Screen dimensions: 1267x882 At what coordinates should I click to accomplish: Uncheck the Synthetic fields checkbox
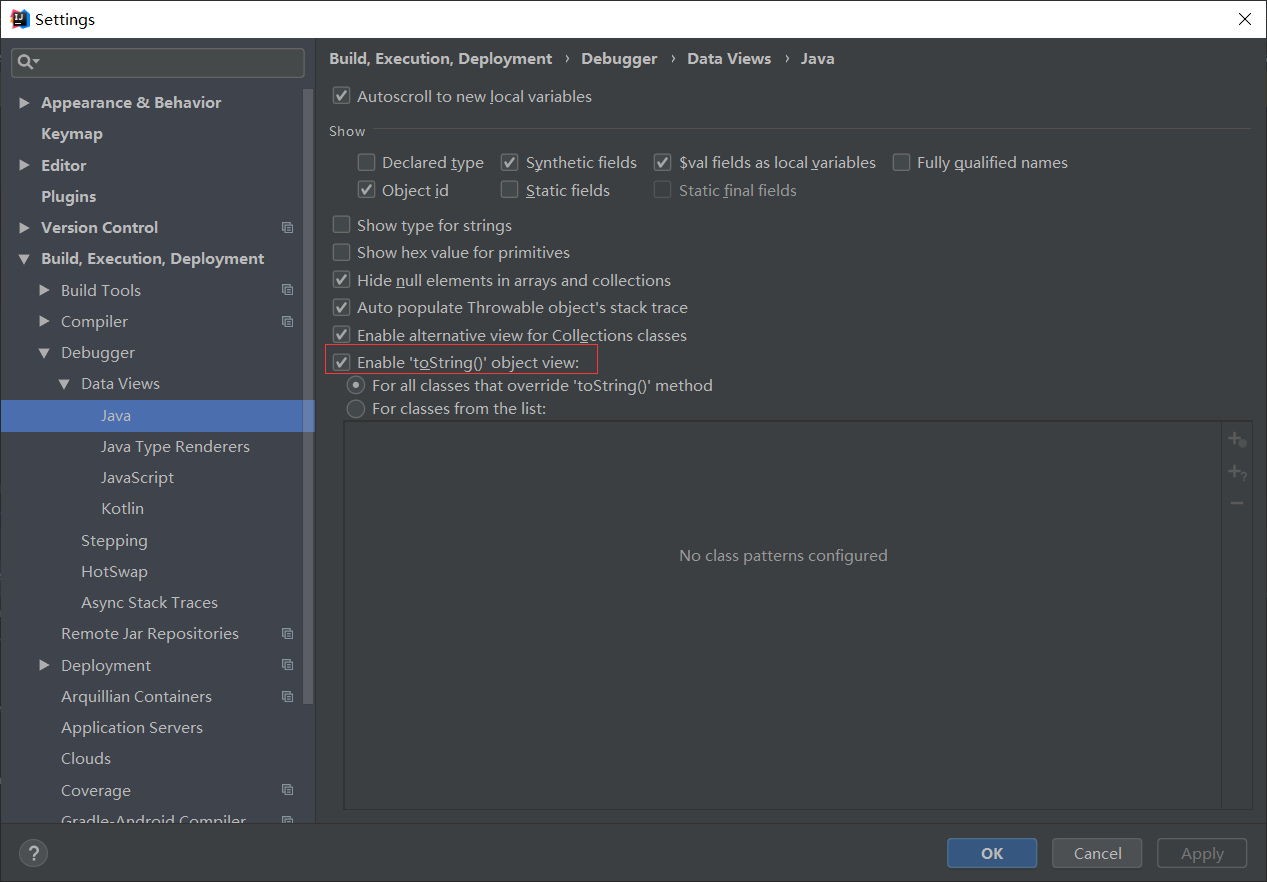(x=509, y=161)
